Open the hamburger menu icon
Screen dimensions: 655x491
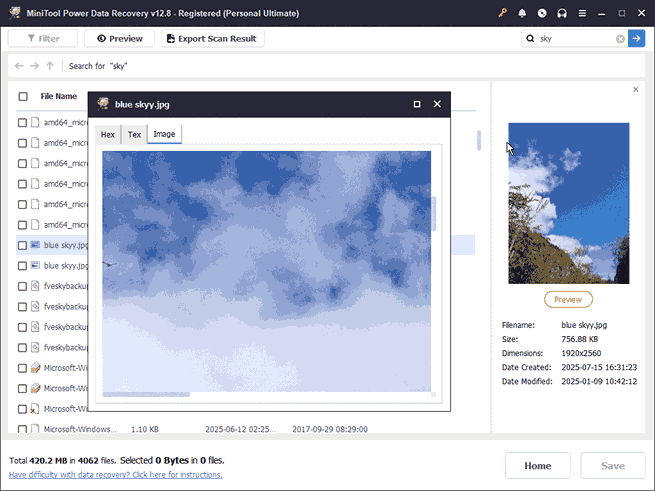[x=582, y=13]
